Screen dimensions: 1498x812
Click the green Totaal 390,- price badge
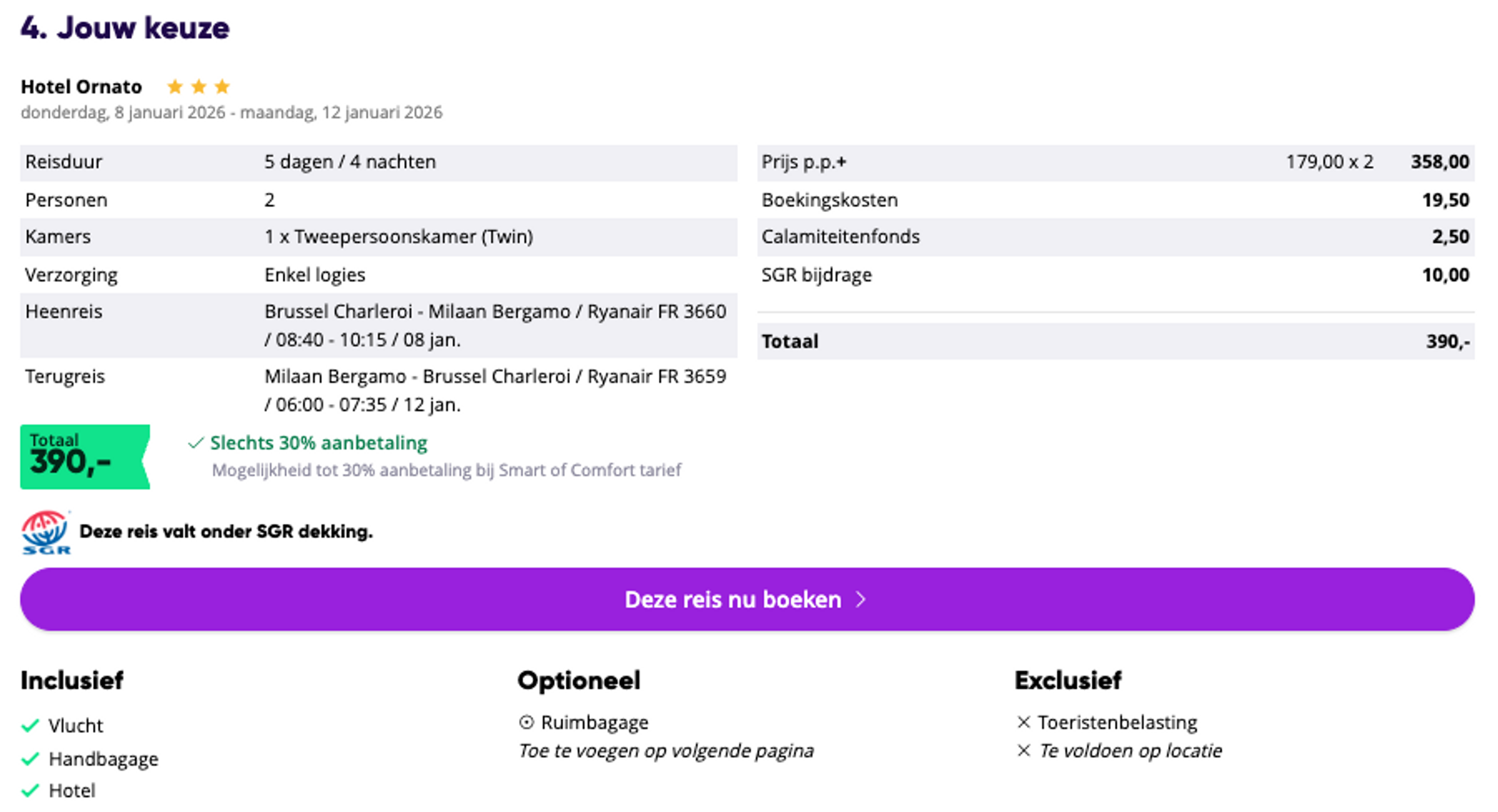[84, 457]
